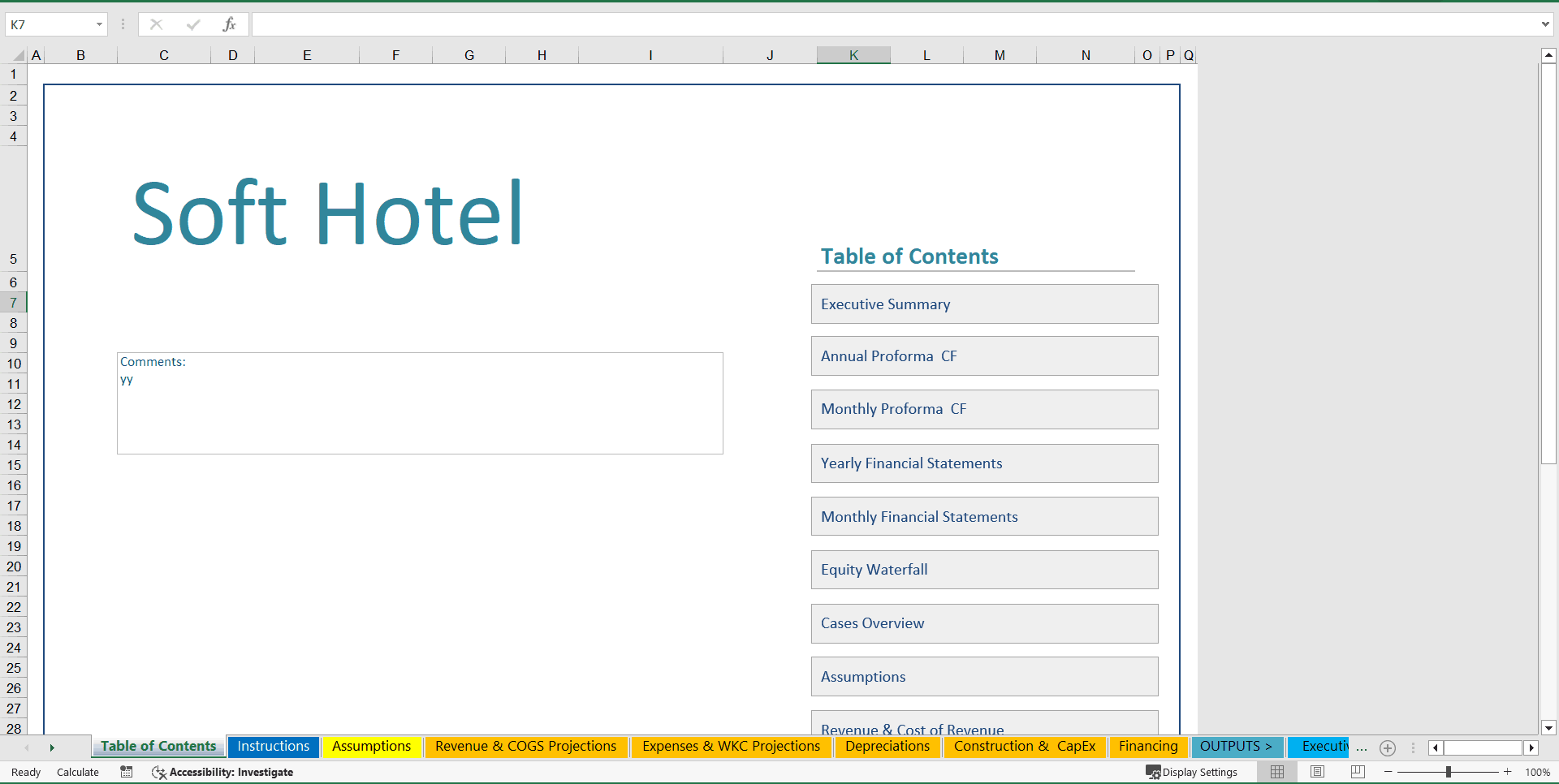Confirm entry with the Enter check icon
This screenshot has width=1559, height=784.
tap(193, 24)
